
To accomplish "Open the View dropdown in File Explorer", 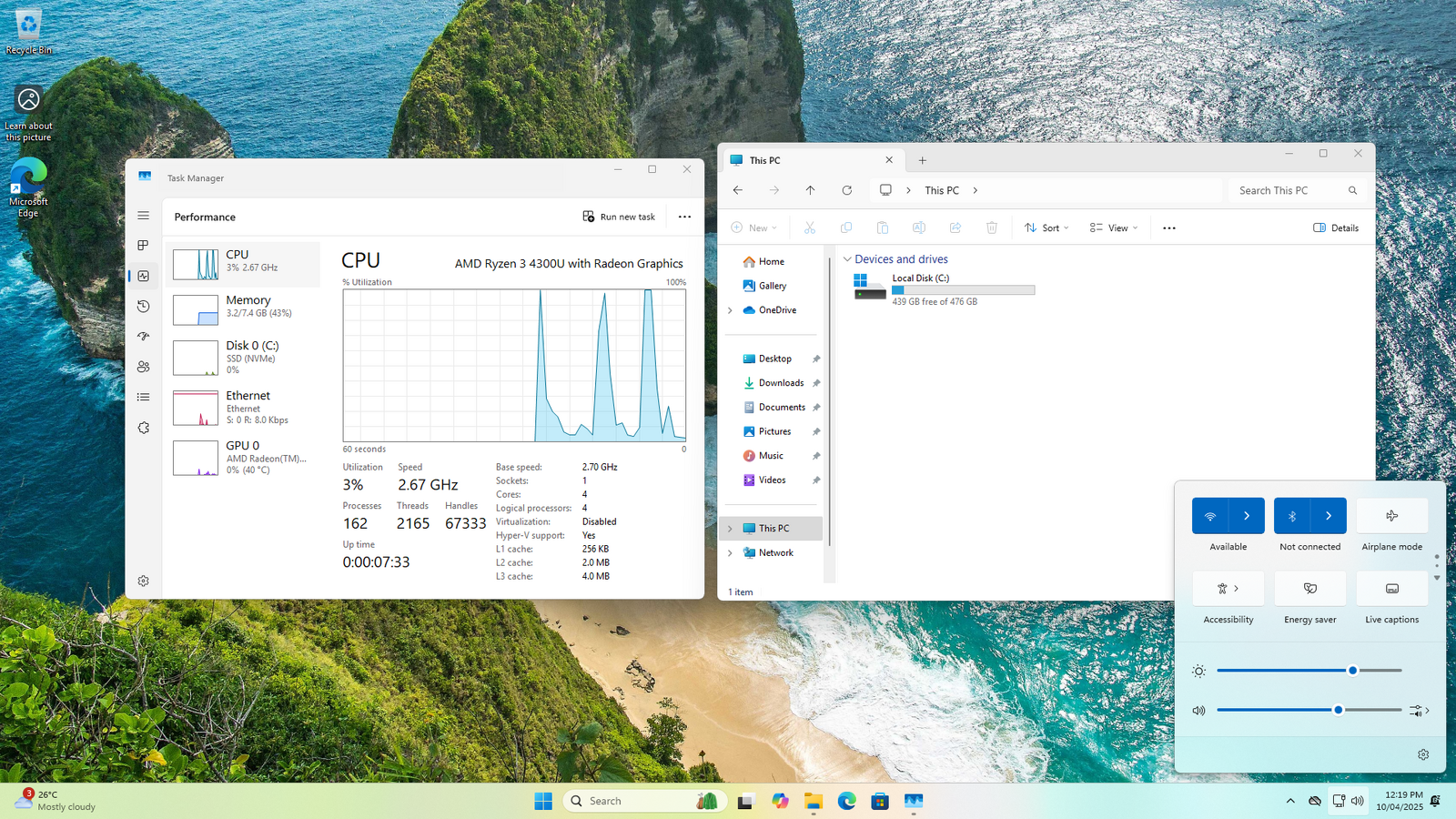I will [x=1114, y=227].
